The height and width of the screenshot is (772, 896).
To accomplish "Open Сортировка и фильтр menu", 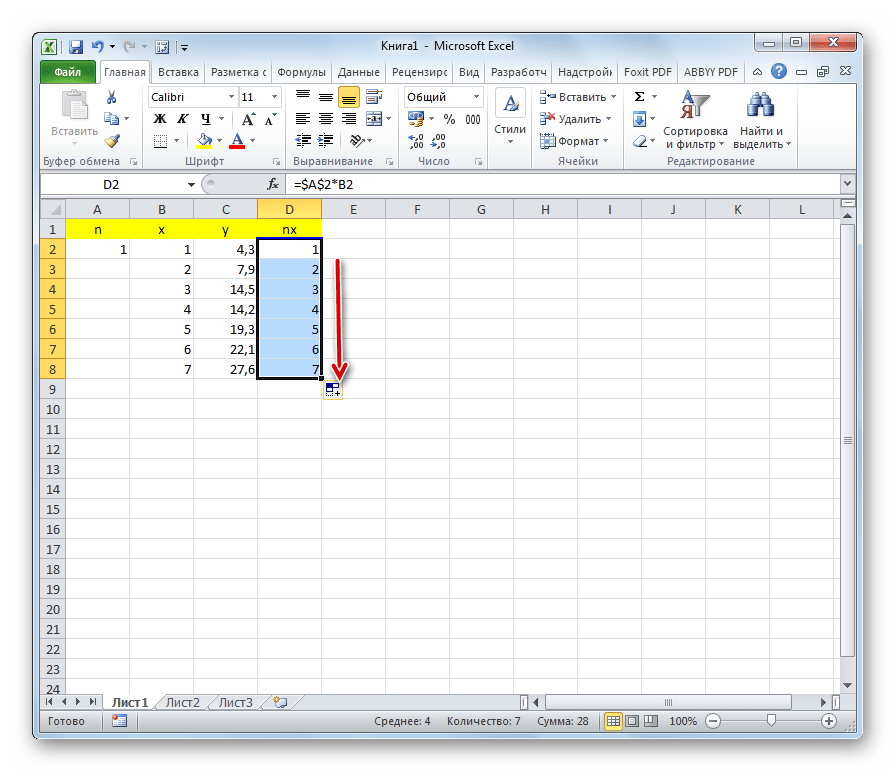I will [695, 120].
